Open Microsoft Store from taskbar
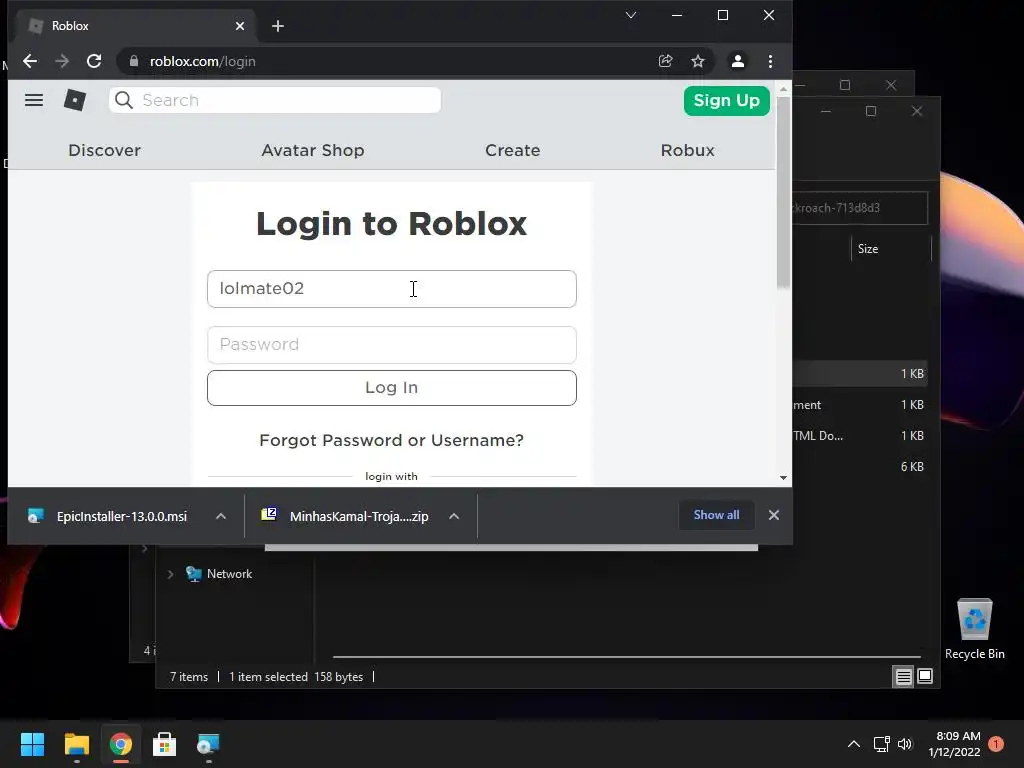 coord(165,744)
